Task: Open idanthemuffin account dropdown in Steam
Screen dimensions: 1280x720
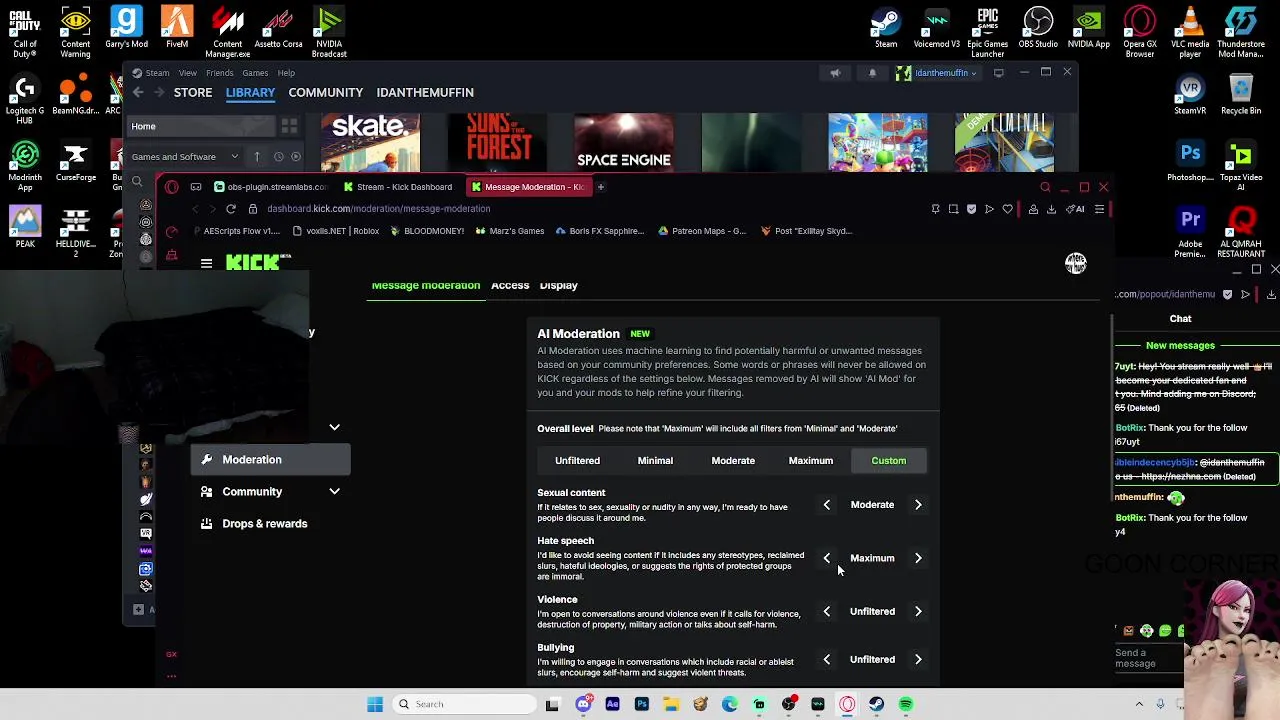Action: pos(936,73)
